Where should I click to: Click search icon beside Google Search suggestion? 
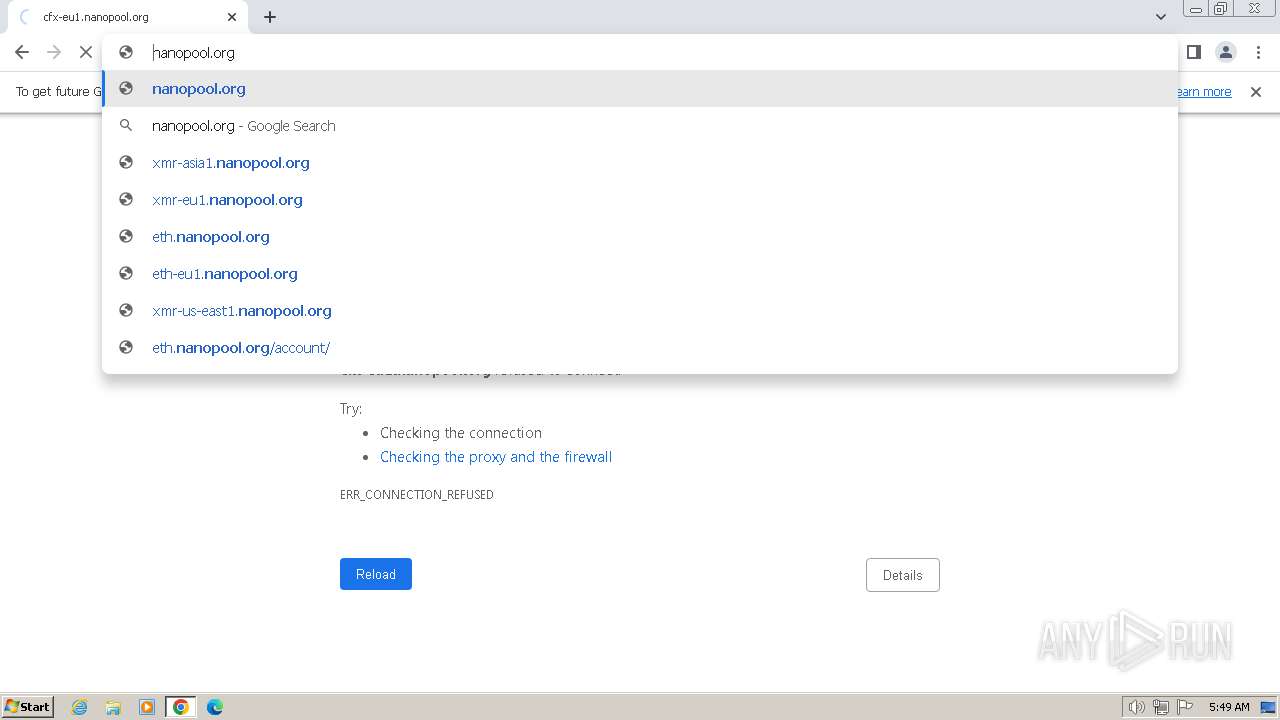coord(126,126)
